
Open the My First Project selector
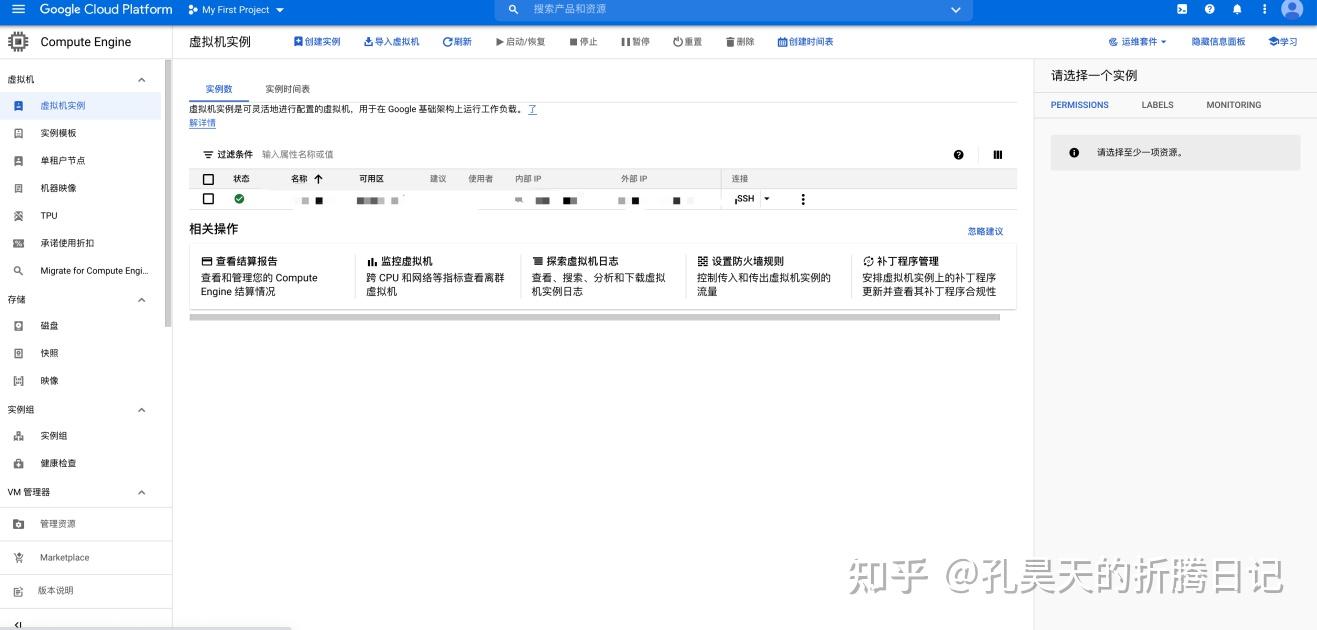[236, 9]
